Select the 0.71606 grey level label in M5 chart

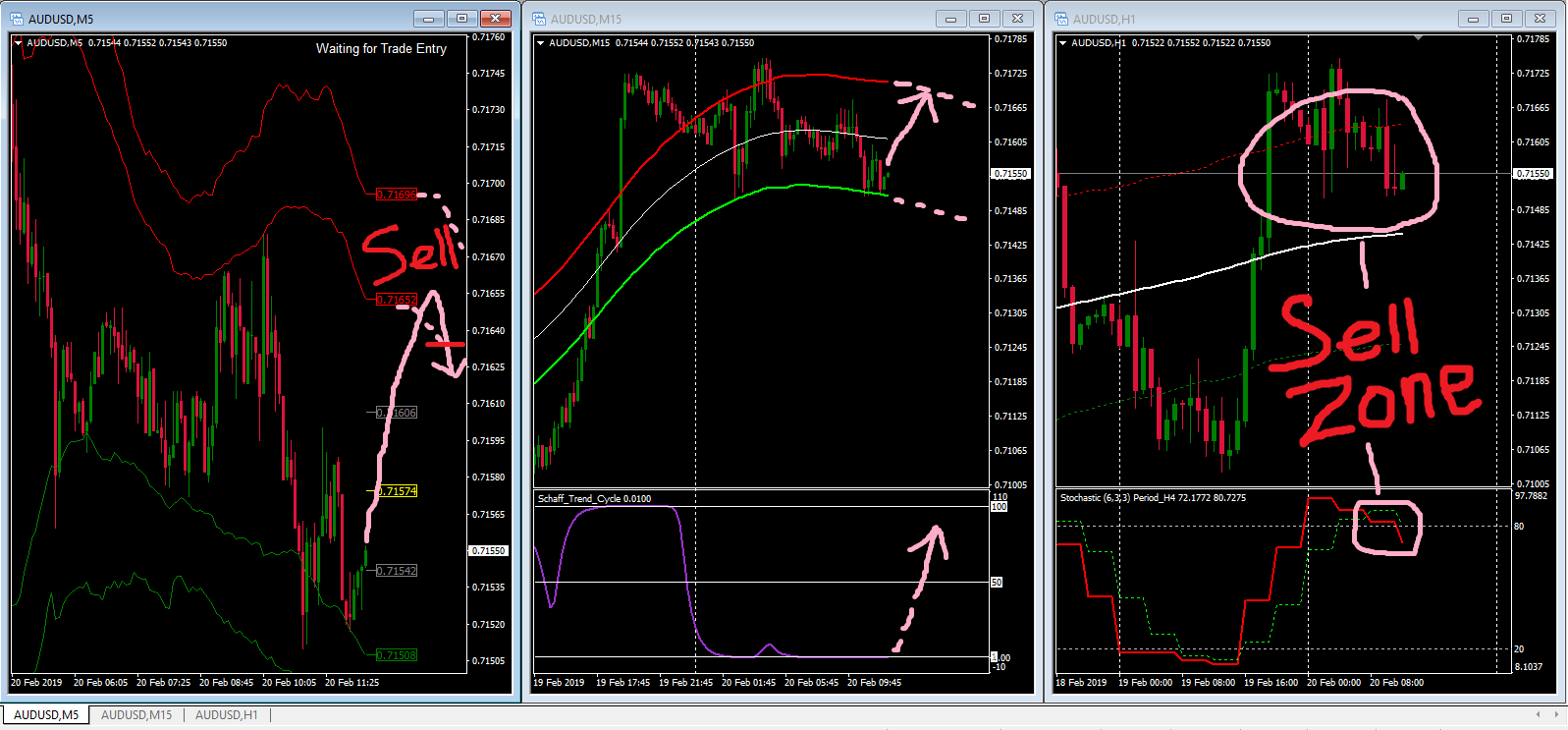[x=397, y=413]
